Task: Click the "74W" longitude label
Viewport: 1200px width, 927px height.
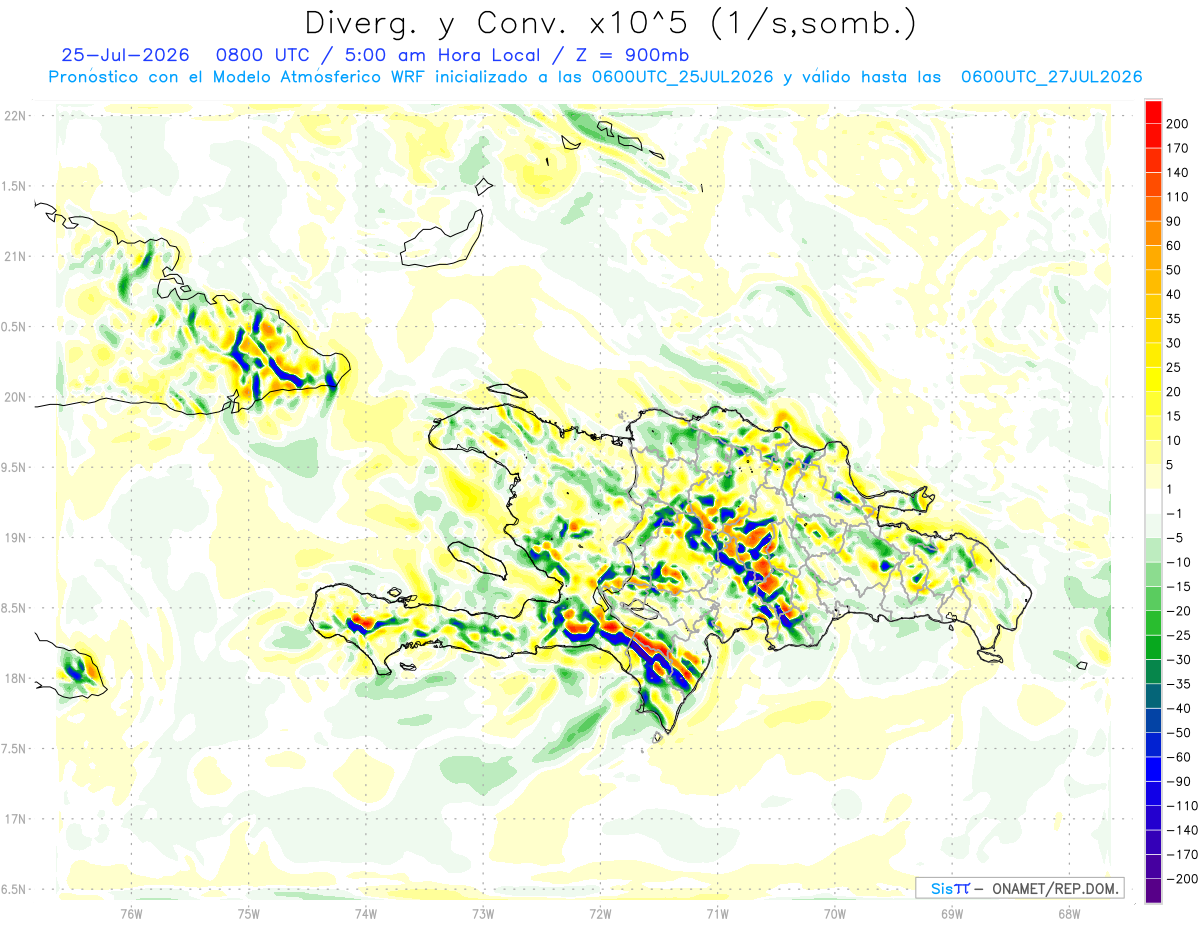Action: 366,913
